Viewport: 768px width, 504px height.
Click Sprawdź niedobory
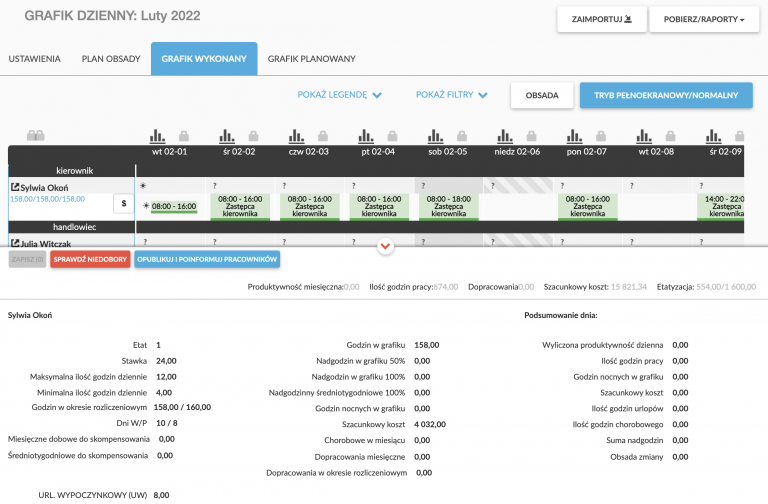coord(90,259)
